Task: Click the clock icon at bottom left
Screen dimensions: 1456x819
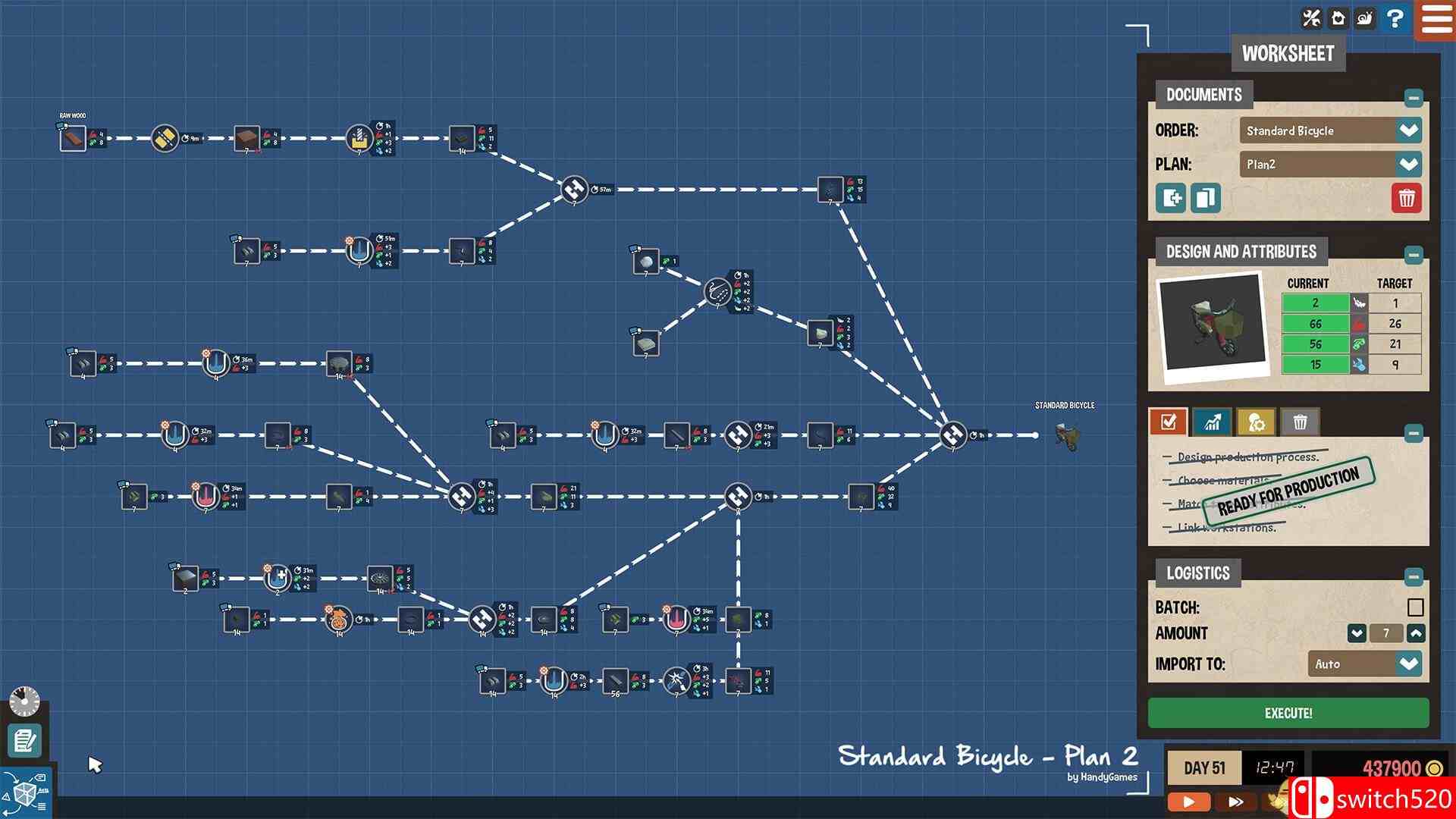Action: [x=24, y=701]
